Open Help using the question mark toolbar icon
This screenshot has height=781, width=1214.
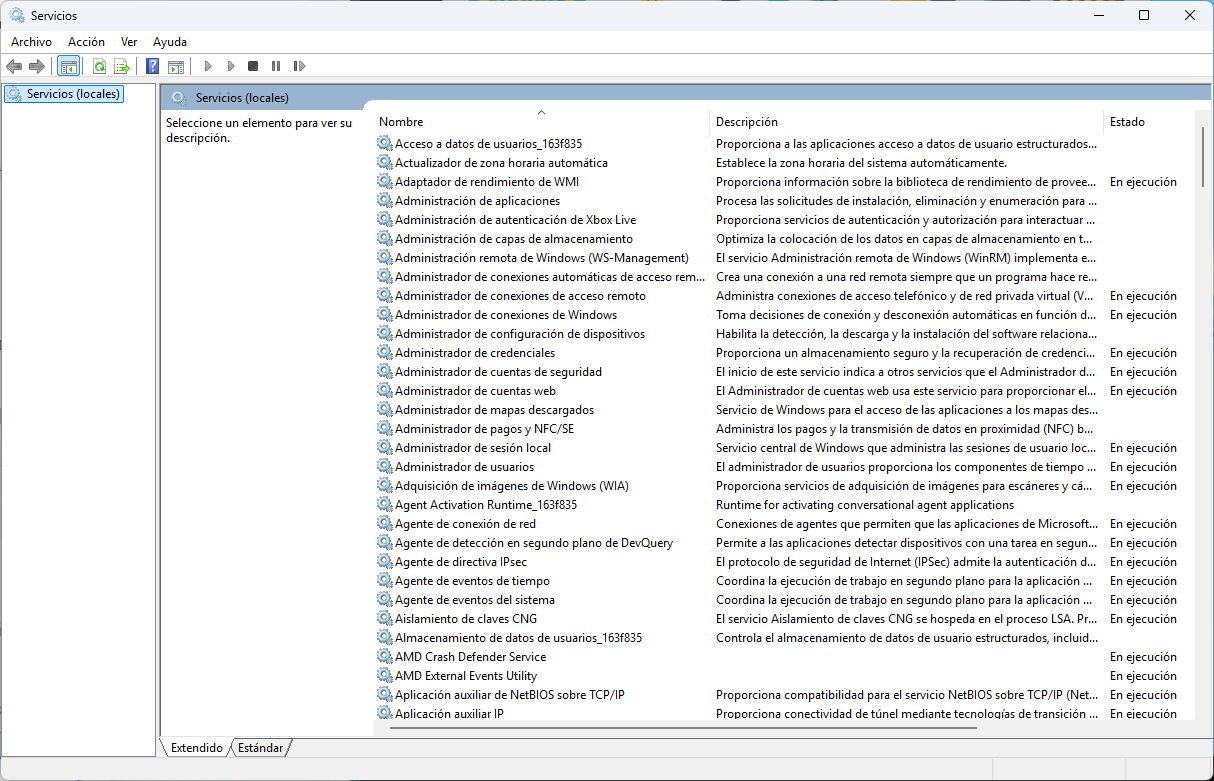(x=151, y=65)
